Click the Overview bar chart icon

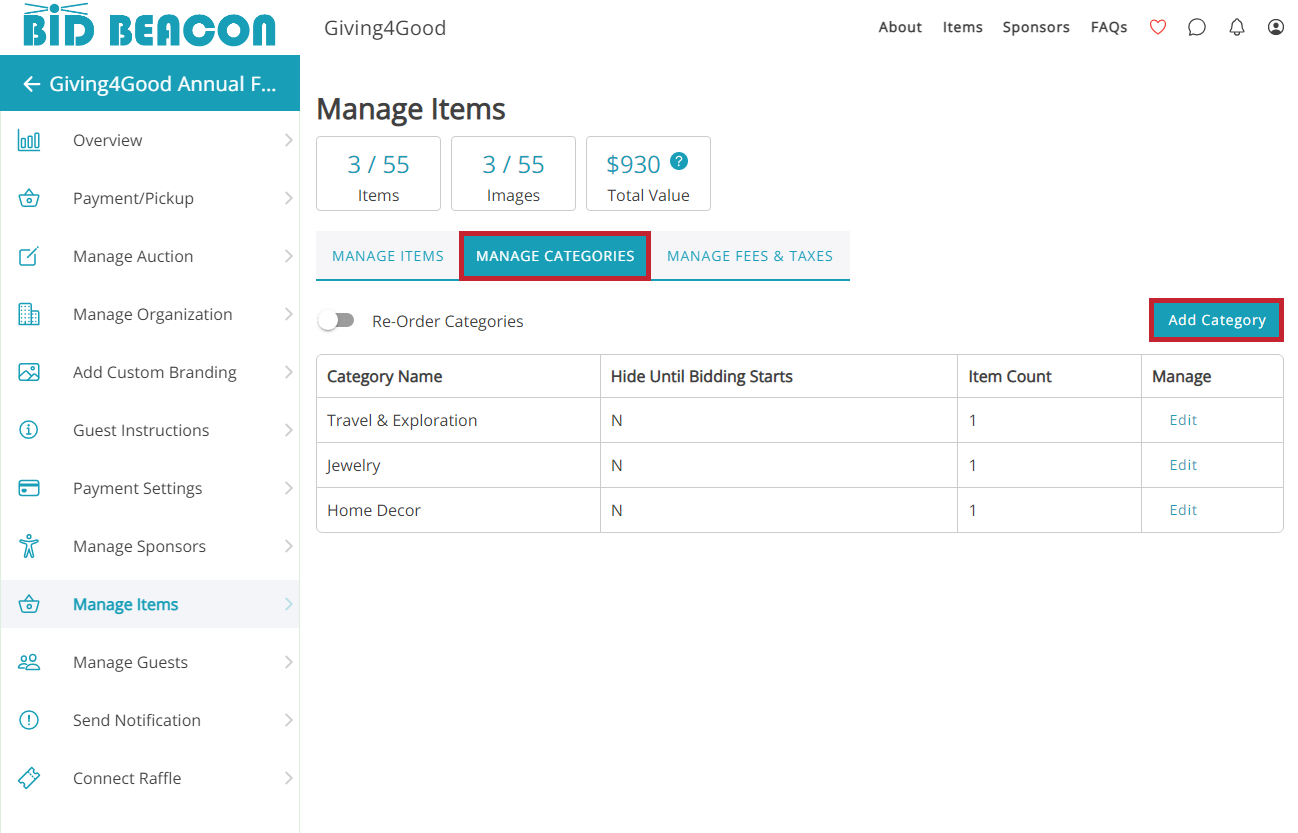29,140
